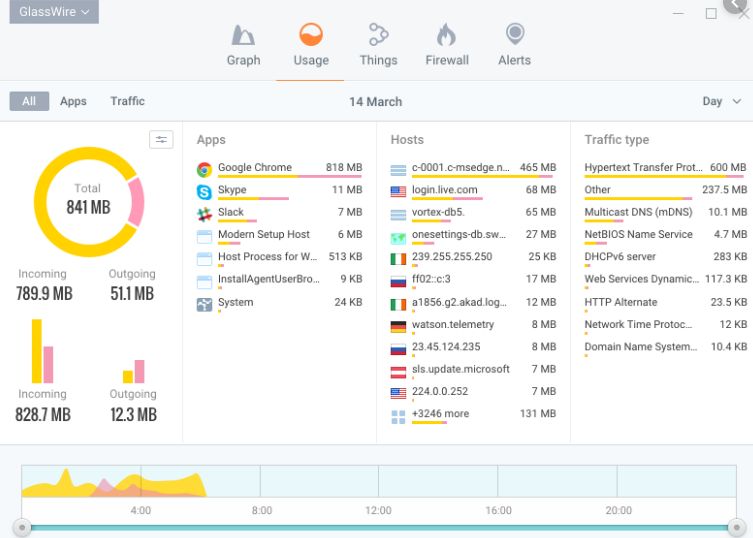This screenshot has width=753, height=538.
Task: Click the Traffic type column heading
Action: pos(617,140)
